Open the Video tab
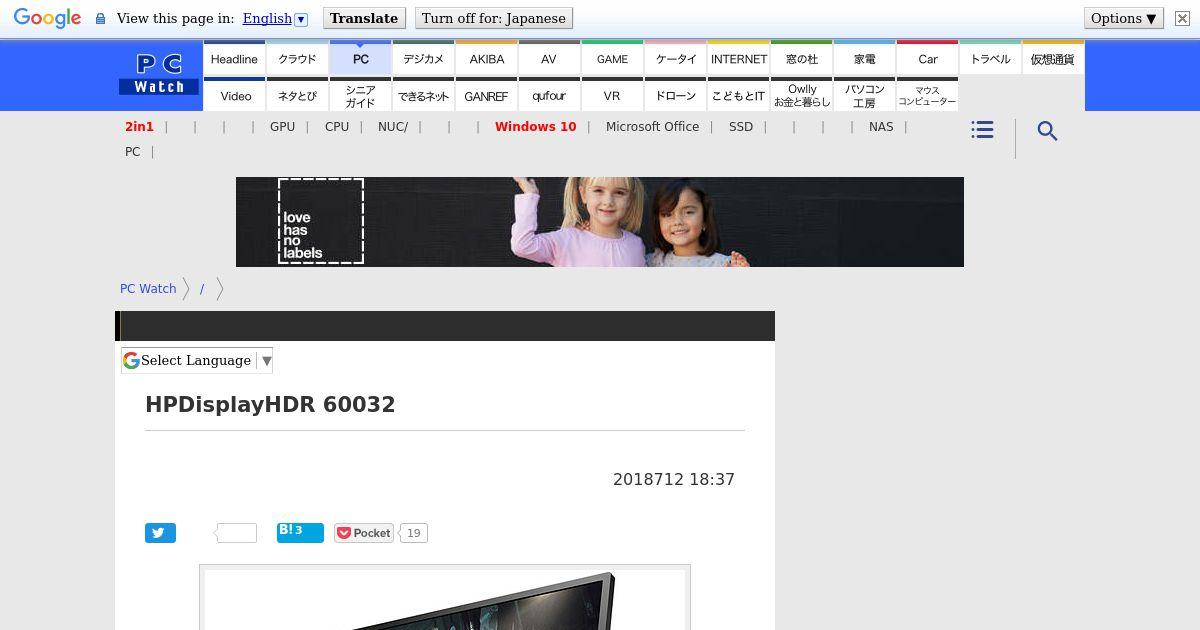This screenshot has width=1200, height=630. 234,95
